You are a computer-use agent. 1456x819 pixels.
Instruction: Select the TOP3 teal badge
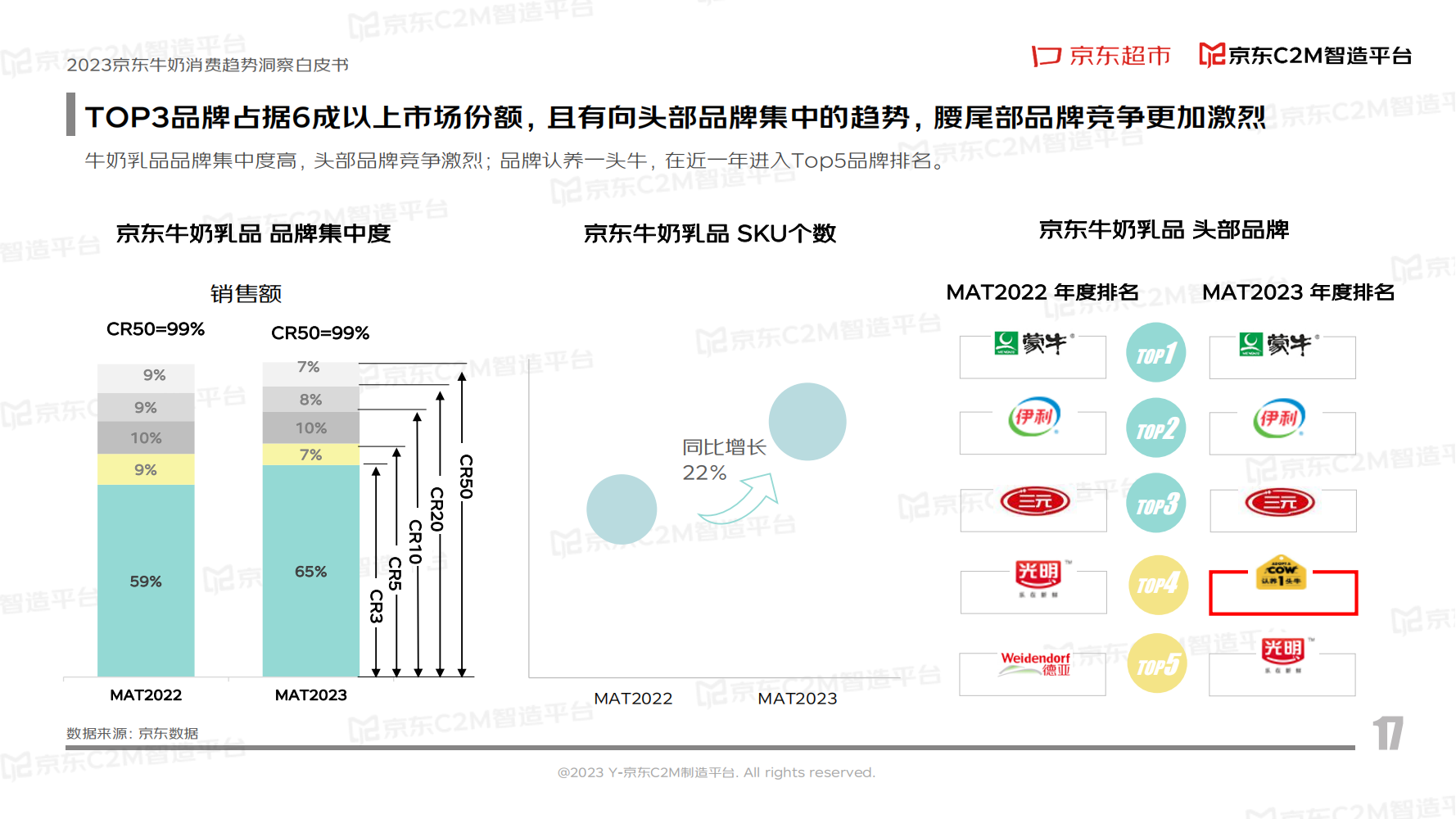[1155, 503]
